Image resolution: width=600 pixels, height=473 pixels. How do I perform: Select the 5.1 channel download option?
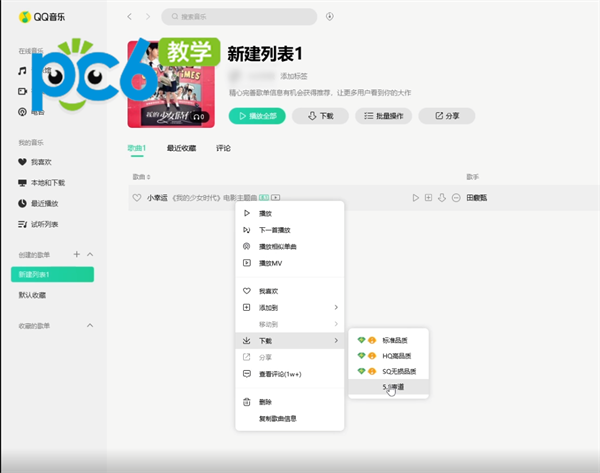click(x=388, y=387)
